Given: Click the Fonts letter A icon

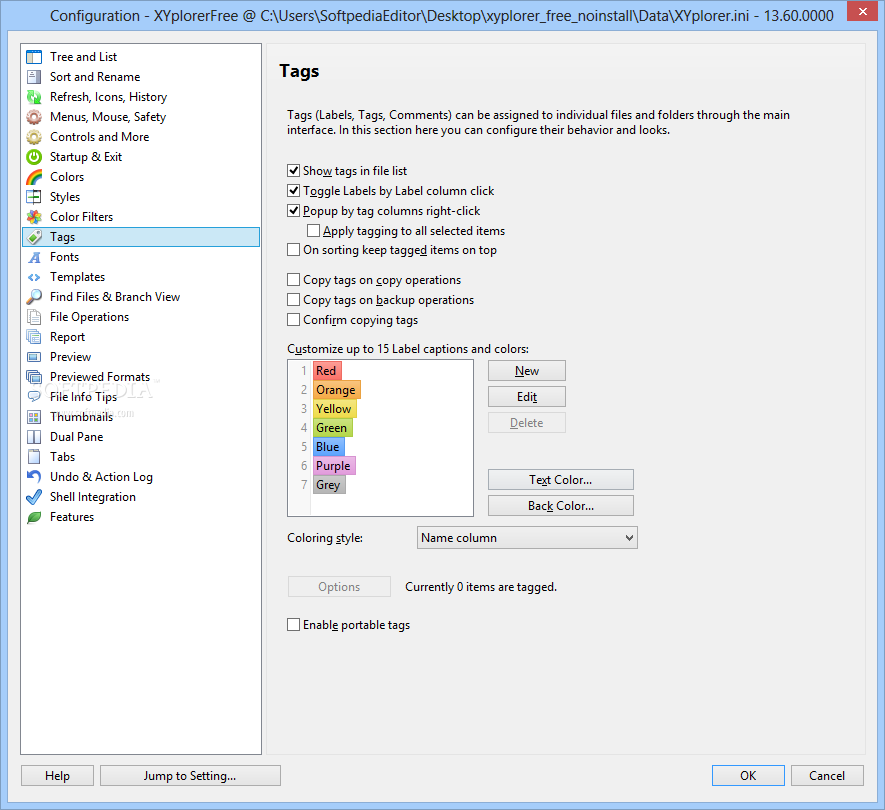Looking at the screenshot, I should pyautogui.click(x=34, y=257).
